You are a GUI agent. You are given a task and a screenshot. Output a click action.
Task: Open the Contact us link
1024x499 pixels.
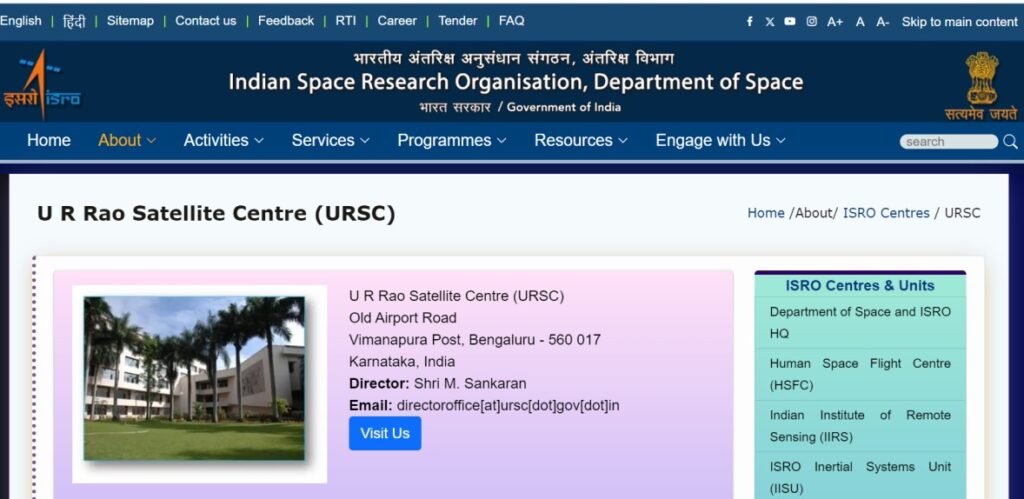(x=206, y=21)
